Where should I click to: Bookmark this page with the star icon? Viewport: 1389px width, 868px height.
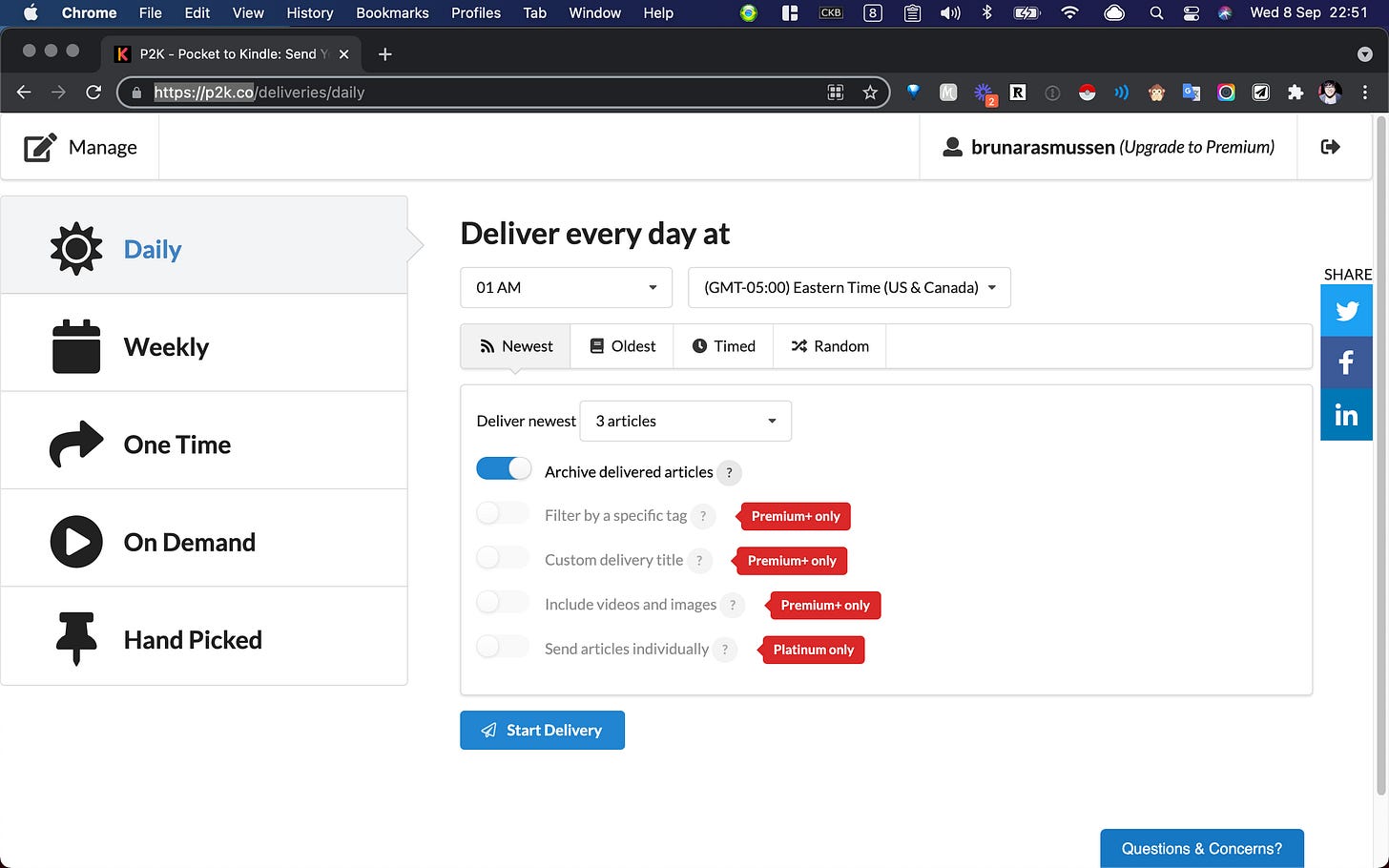pyautogui.click(x=870, y=93)
